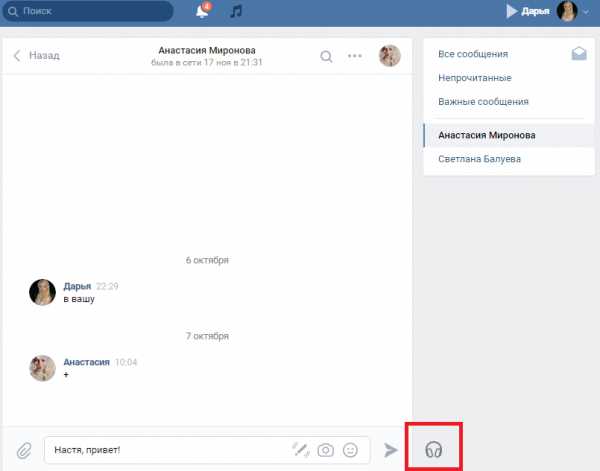
Task: Click into the Поиск search field
Action: pyautogui.click(x=88, y=11)
